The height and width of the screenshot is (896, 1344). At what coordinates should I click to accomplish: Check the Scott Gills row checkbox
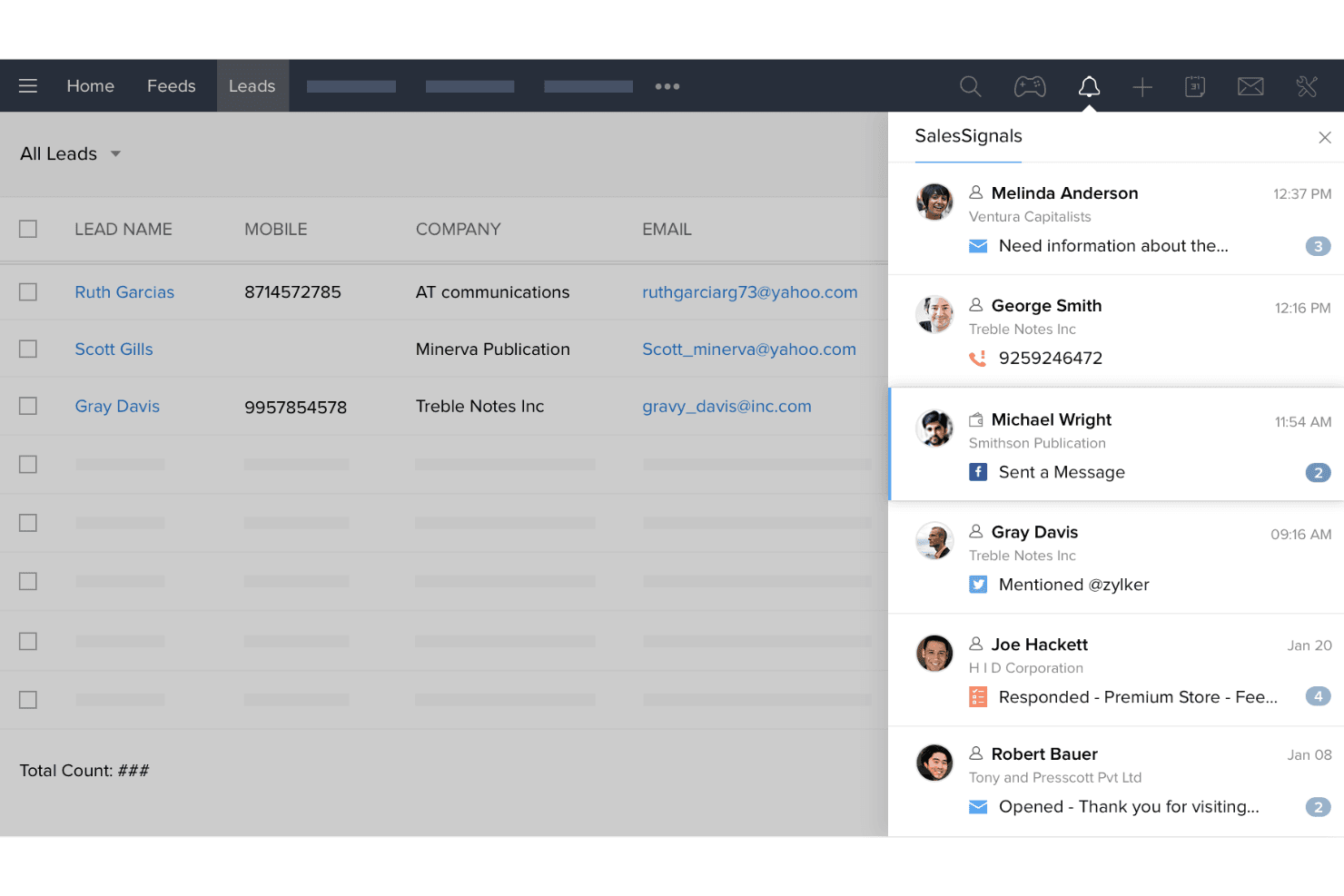tap(28, 349)
